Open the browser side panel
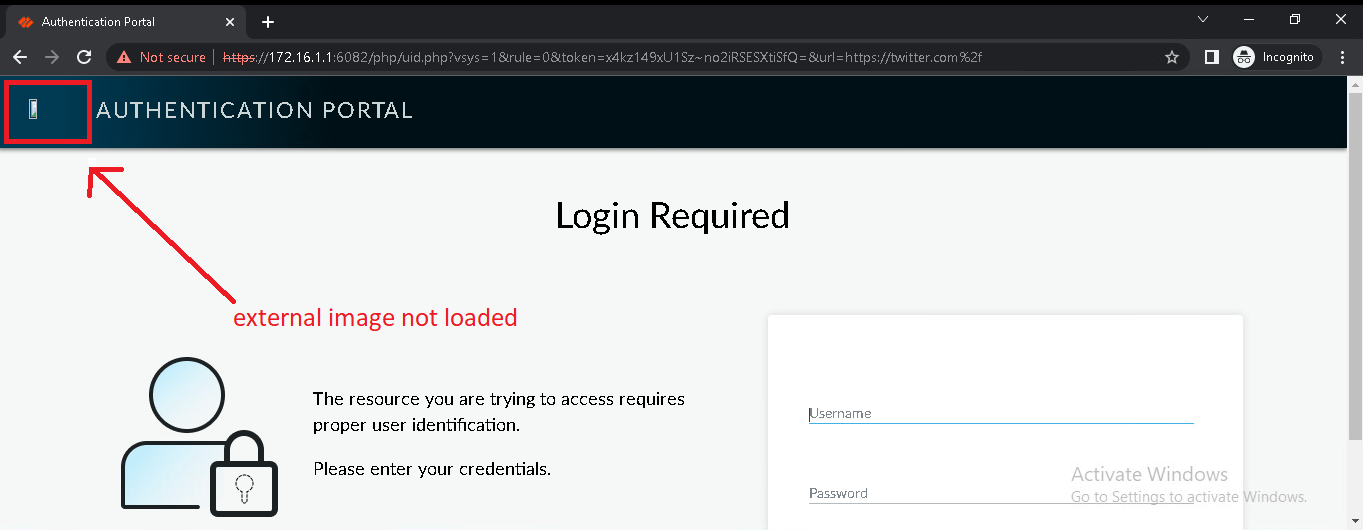 [1211, 57]
